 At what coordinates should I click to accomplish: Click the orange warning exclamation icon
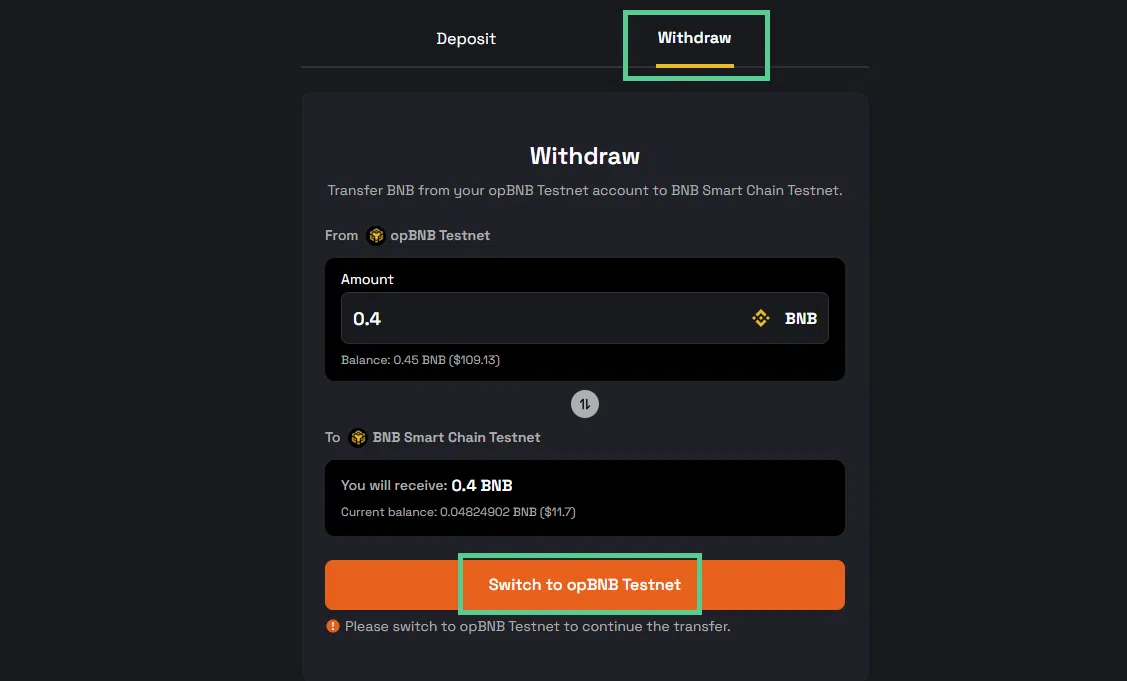click(333, 626)
